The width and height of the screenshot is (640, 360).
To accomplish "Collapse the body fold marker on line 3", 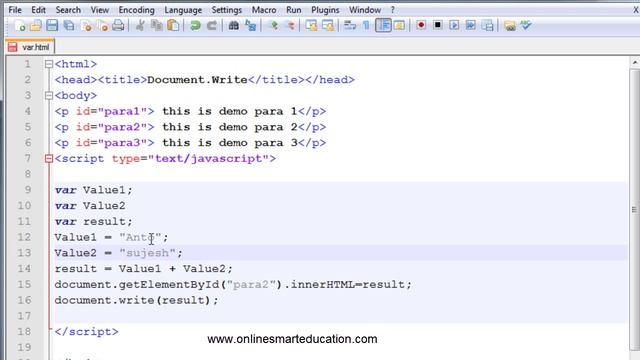I will [x=49, y=96].
